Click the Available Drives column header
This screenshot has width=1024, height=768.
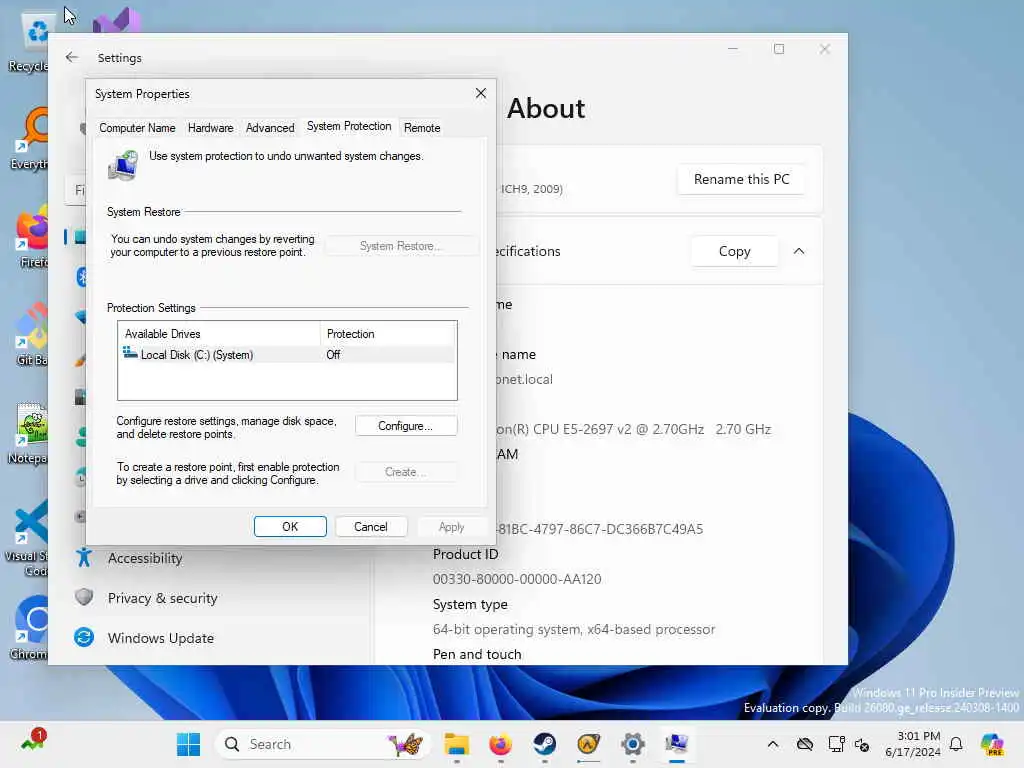click(219, 334)
